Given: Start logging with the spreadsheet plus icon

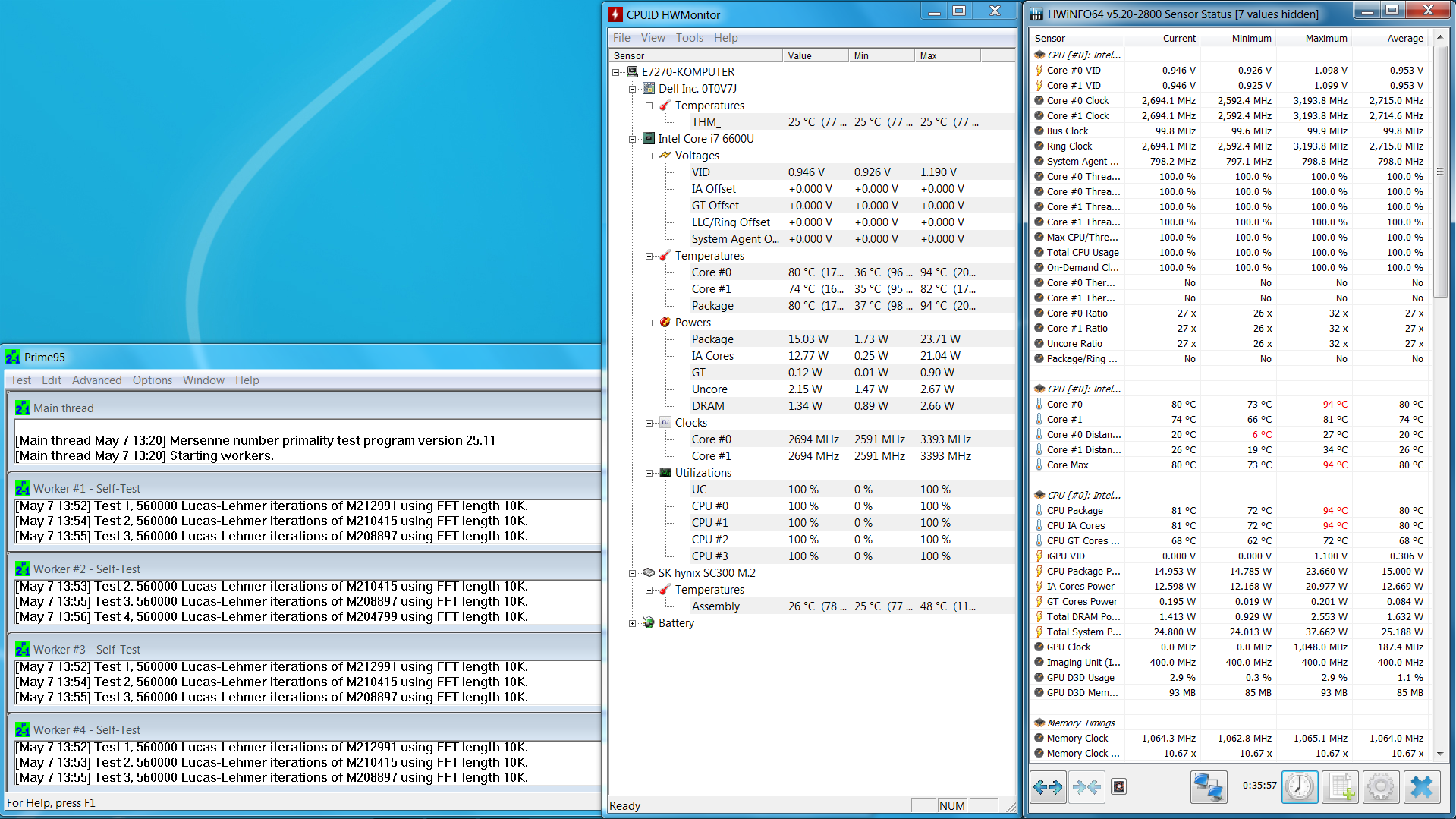Looking at the screenshot, I should point(1340,787).
